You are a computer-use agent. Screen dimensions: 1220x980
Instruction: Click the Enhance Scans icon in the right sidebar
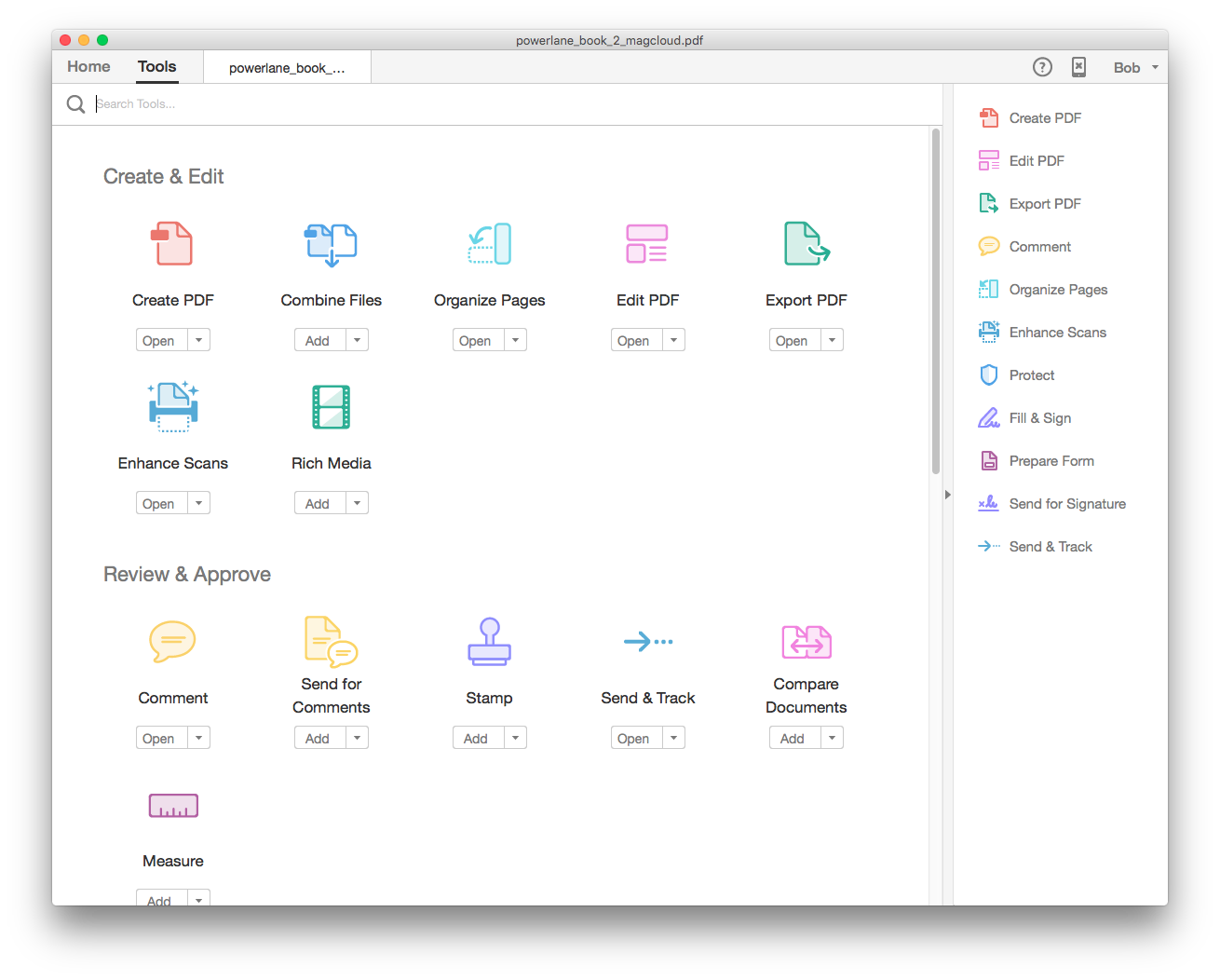(x=989, y=333)
